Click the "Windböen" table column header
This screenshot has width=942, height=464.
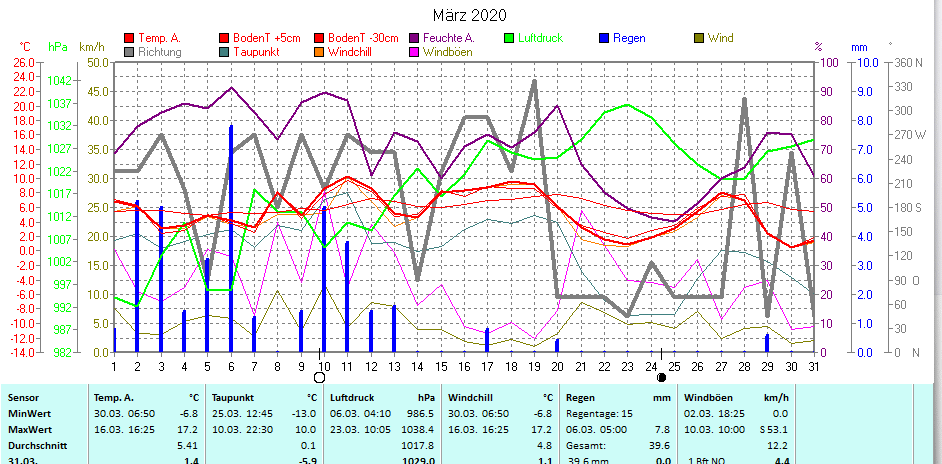point(706,398)
